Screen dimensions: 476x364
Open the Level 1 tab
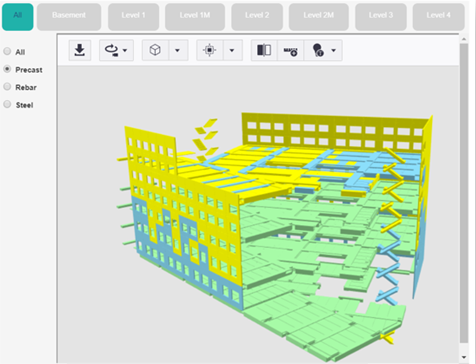click(x=133, y=17)
